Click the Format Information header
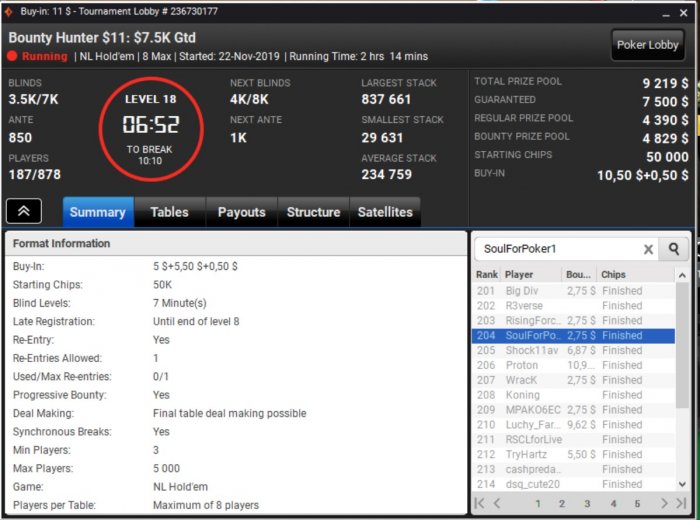700x520 pixels. point(62,243)
